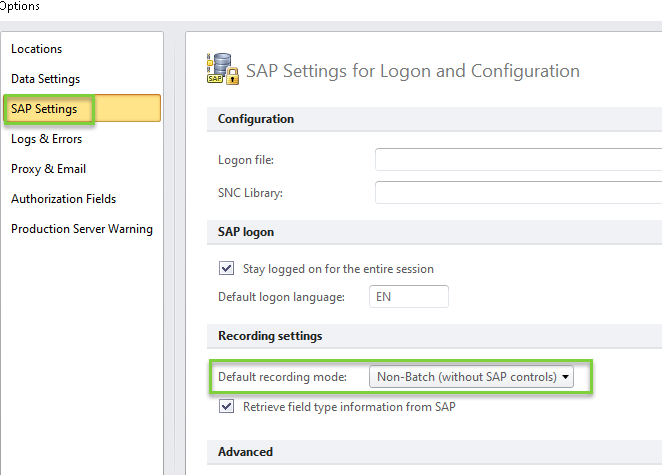The width and height of the screenshot is (662, 475).
Task: Open the Default recording mode dropdown
Action: point(471,377)
